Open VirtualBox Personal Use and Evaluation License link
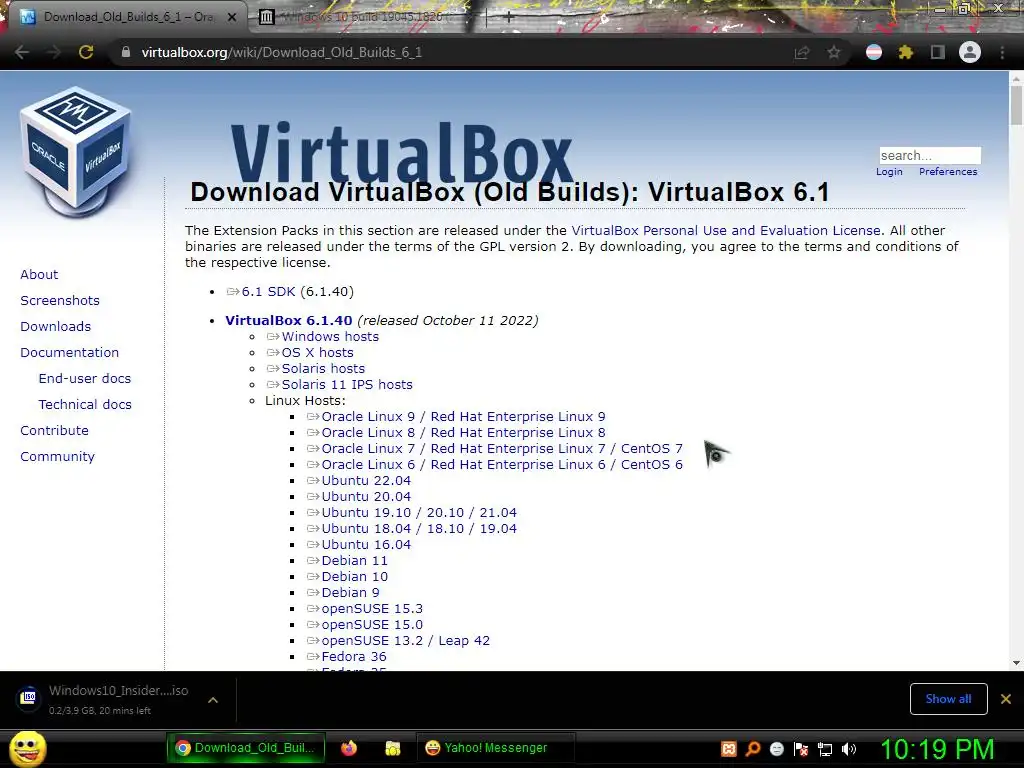The height and width of the screenshot is (768, 1024). click(x=726, y=231)
